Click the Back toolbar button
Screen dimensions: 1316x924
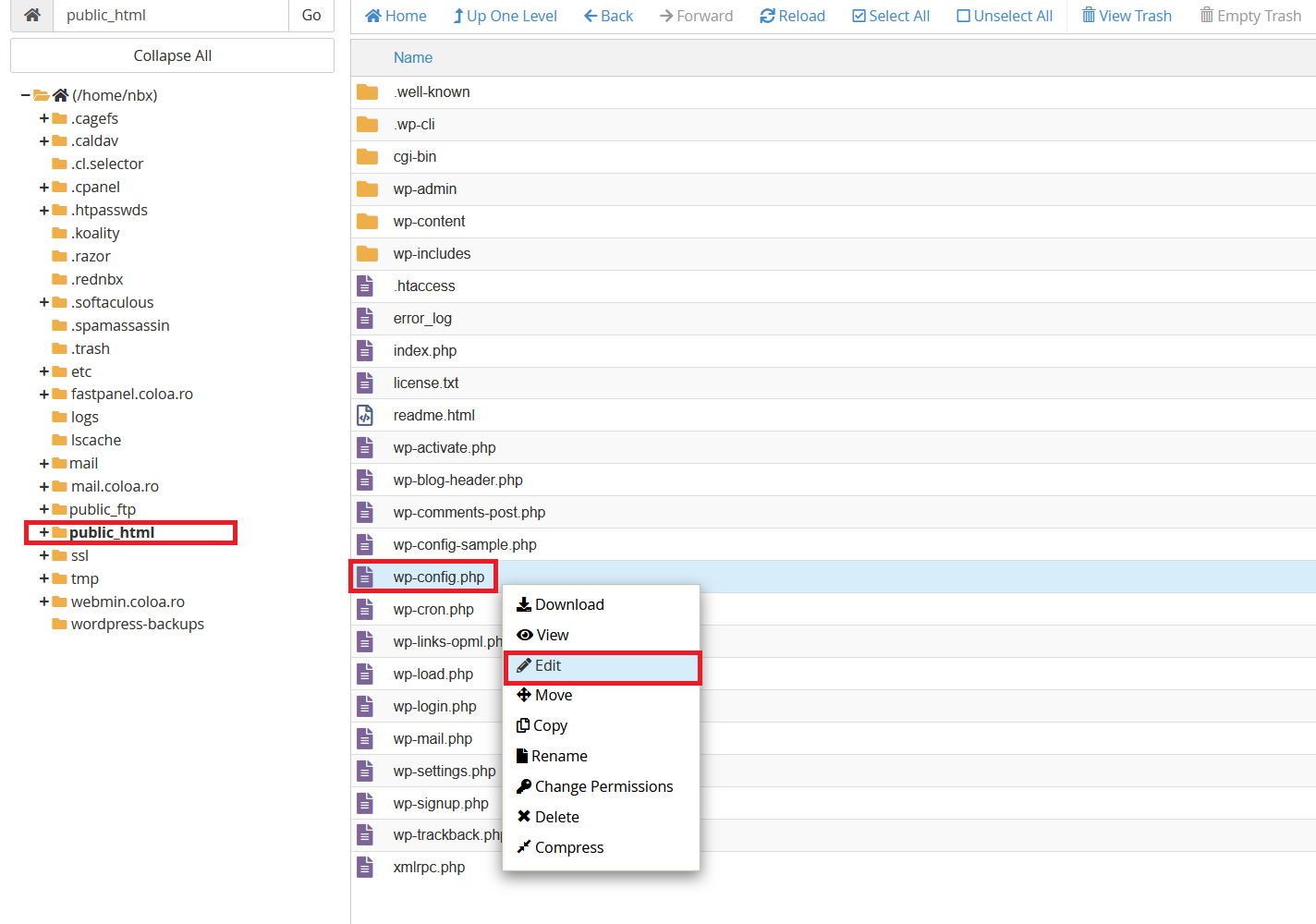(608, 16)
